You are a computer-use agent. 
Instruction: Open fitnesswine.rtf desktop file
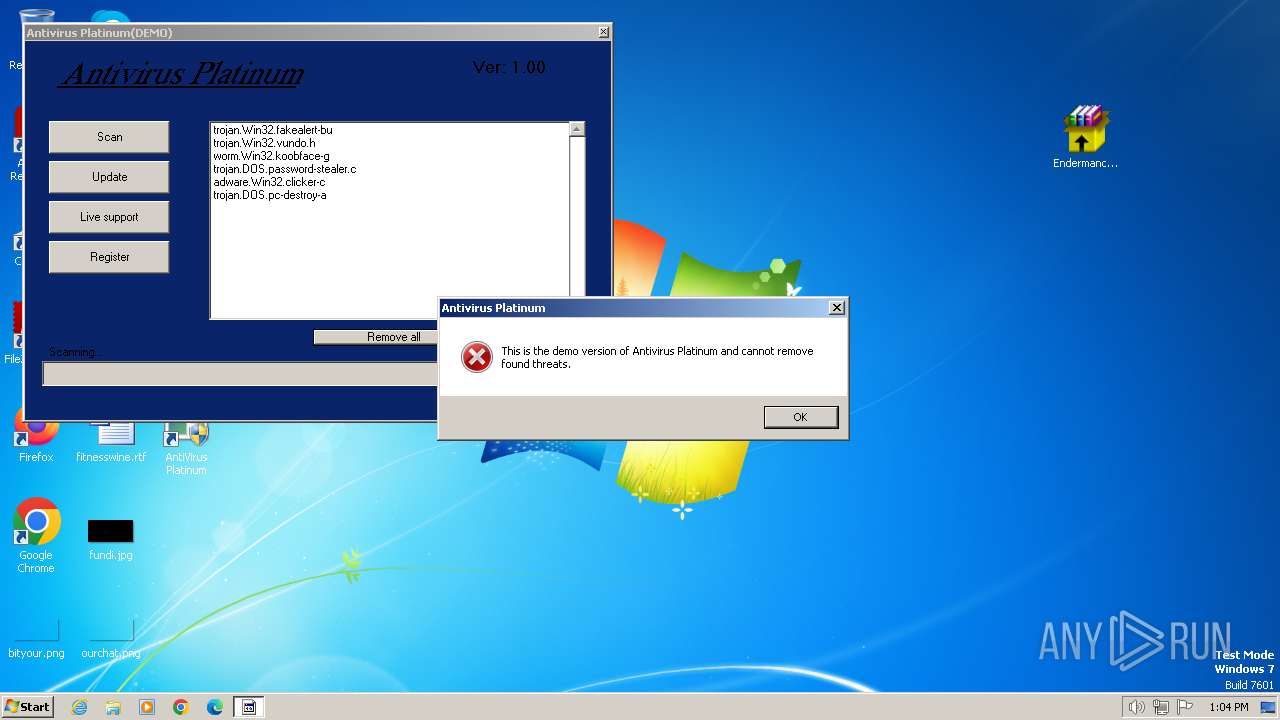pyautogui.click(x=111, y=440)
